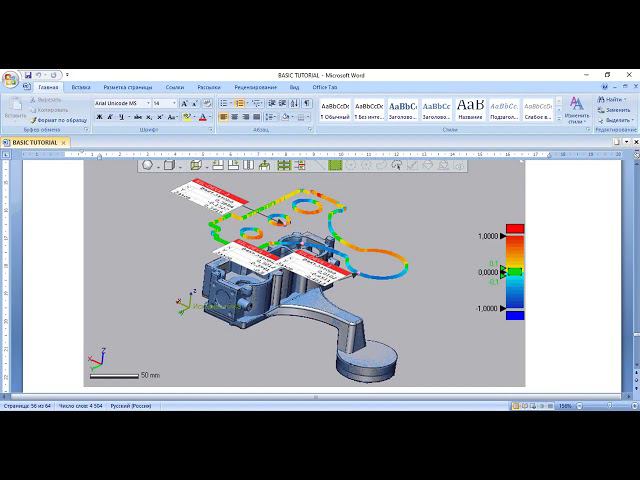Click the word count Число слов indicator

(x=80, y=406)
